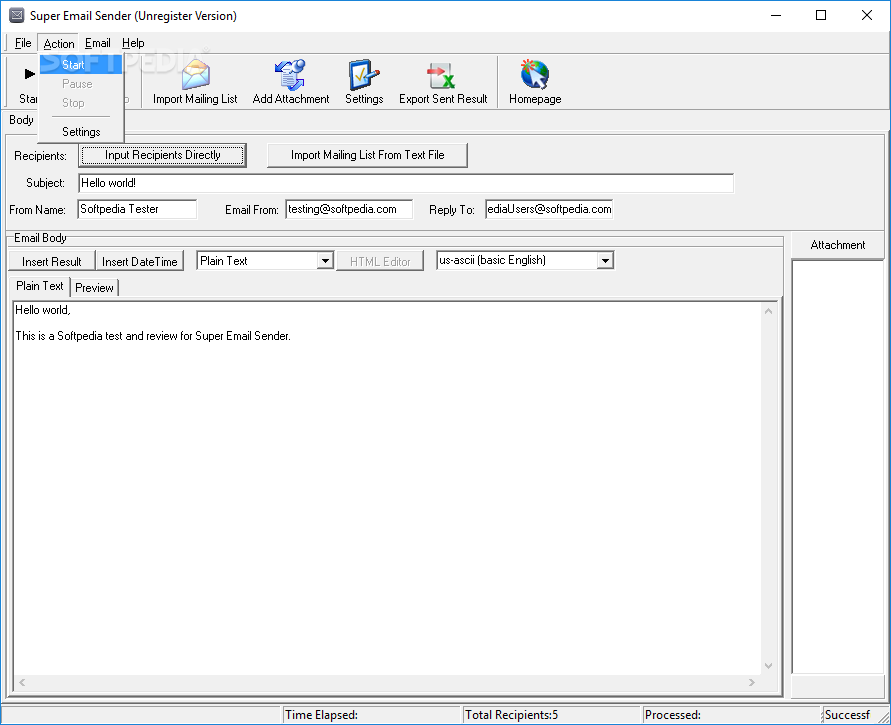
Task: Open the Email menu
Action: point(98,43)
